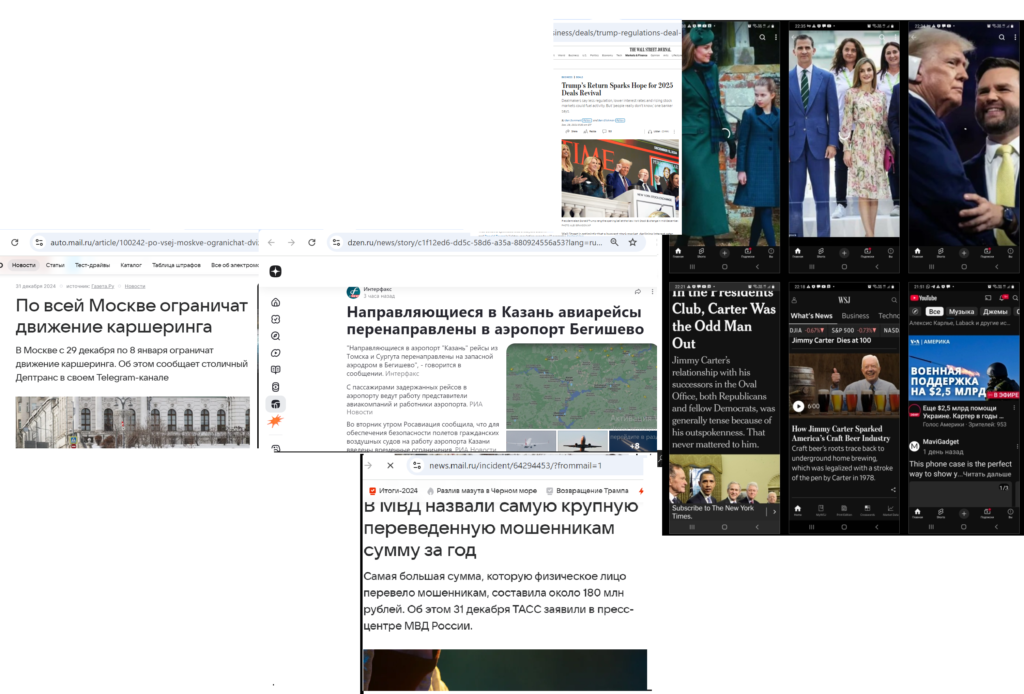Open search on the Kate photo phone screen
The height and width of the screenshot is (694, 1024).
(x=762, y=37)
